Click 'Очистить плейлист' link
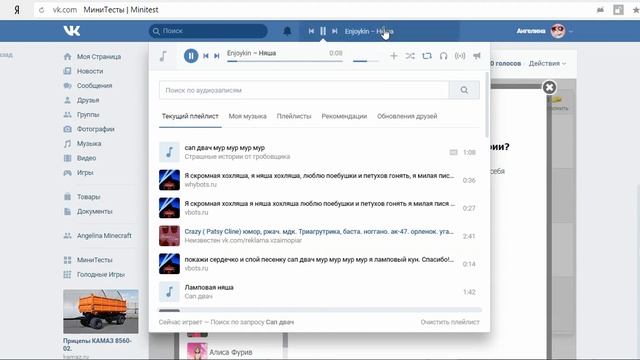 pyautogui.click(x=450, y=322)
